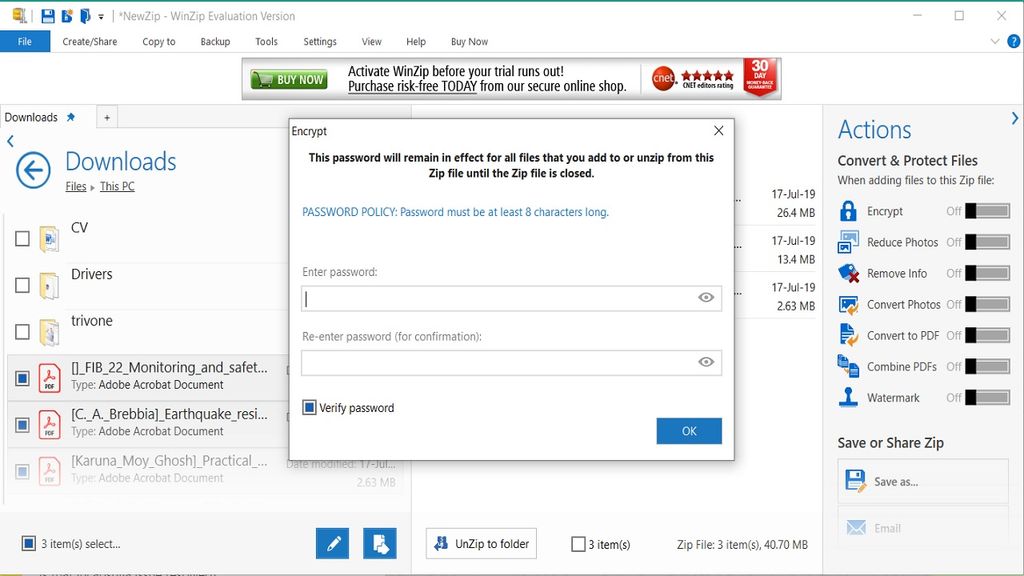
Task: Toggle the 3 item(s) checkbox at bottom
Action: point(578,544)
